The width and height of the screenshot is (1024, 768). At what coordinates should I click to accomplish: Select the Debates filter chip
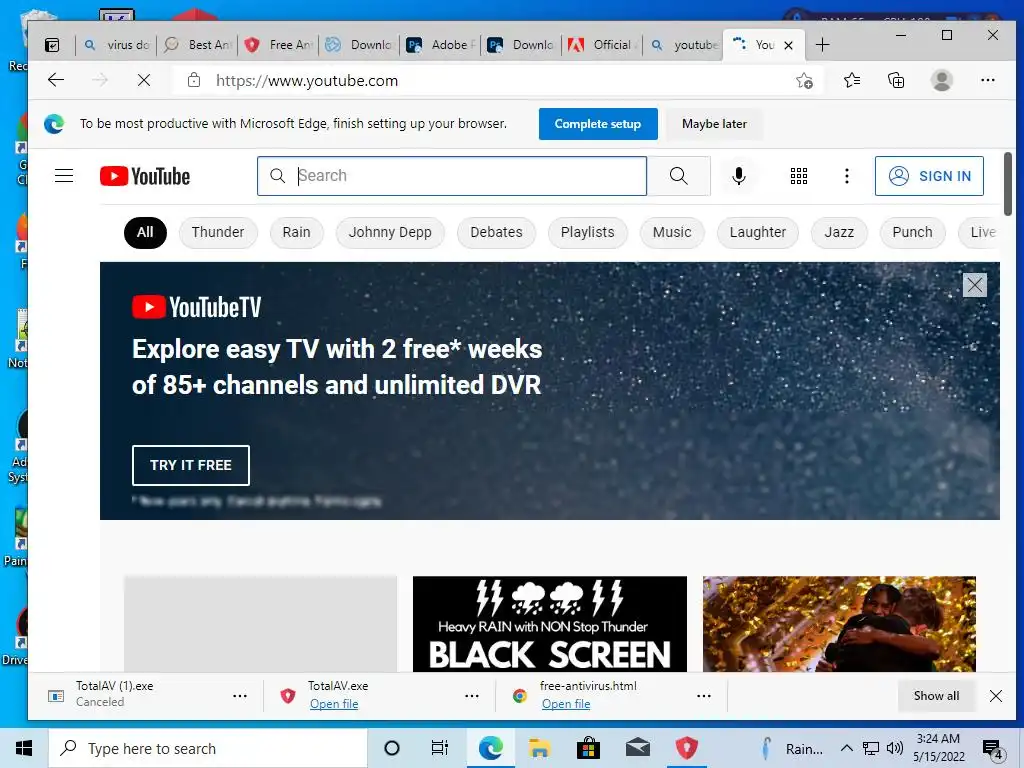point(496,232)
